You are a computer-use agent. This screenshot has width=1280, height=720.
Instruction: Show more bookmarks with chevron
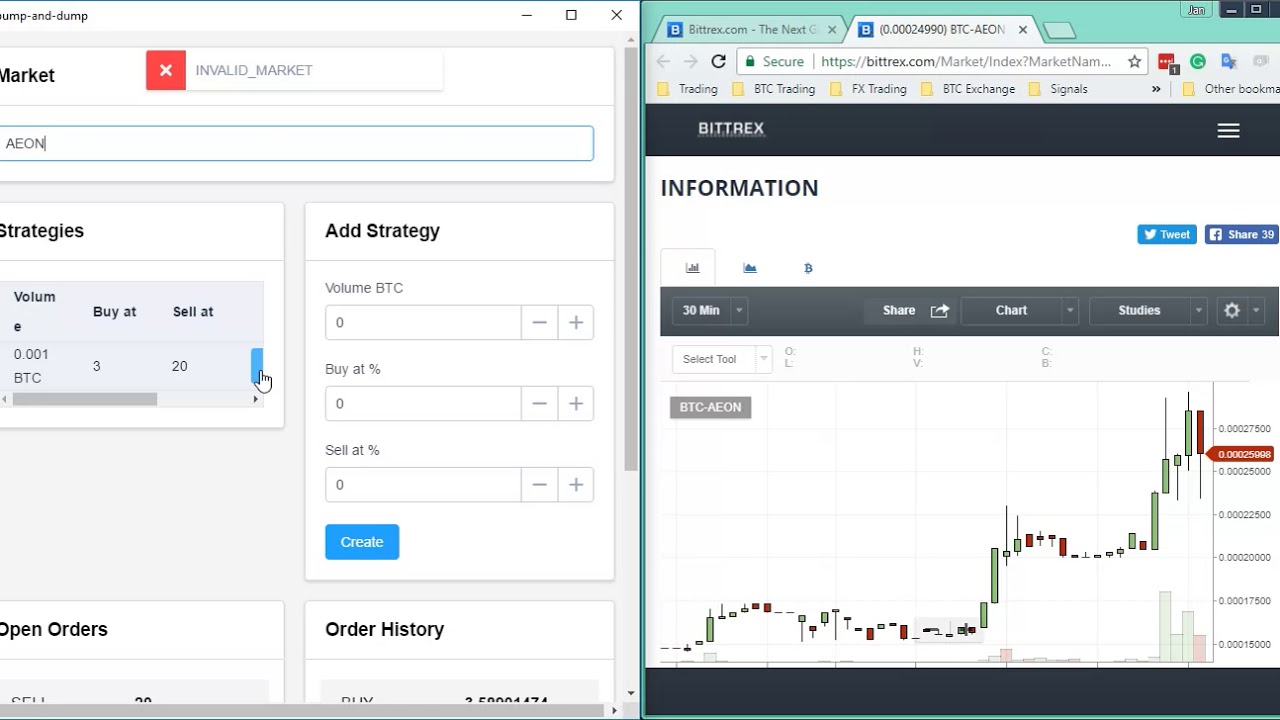coord(1156,89)
